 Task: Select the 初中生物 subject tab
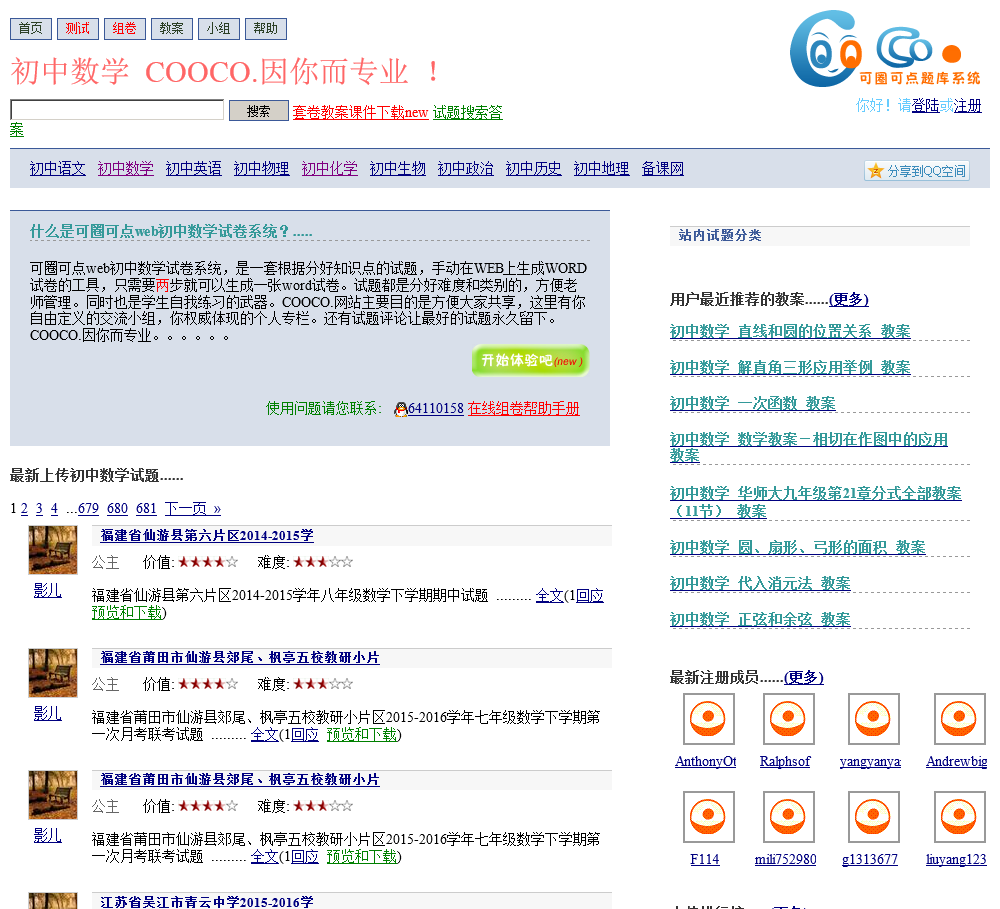point(397,168)
